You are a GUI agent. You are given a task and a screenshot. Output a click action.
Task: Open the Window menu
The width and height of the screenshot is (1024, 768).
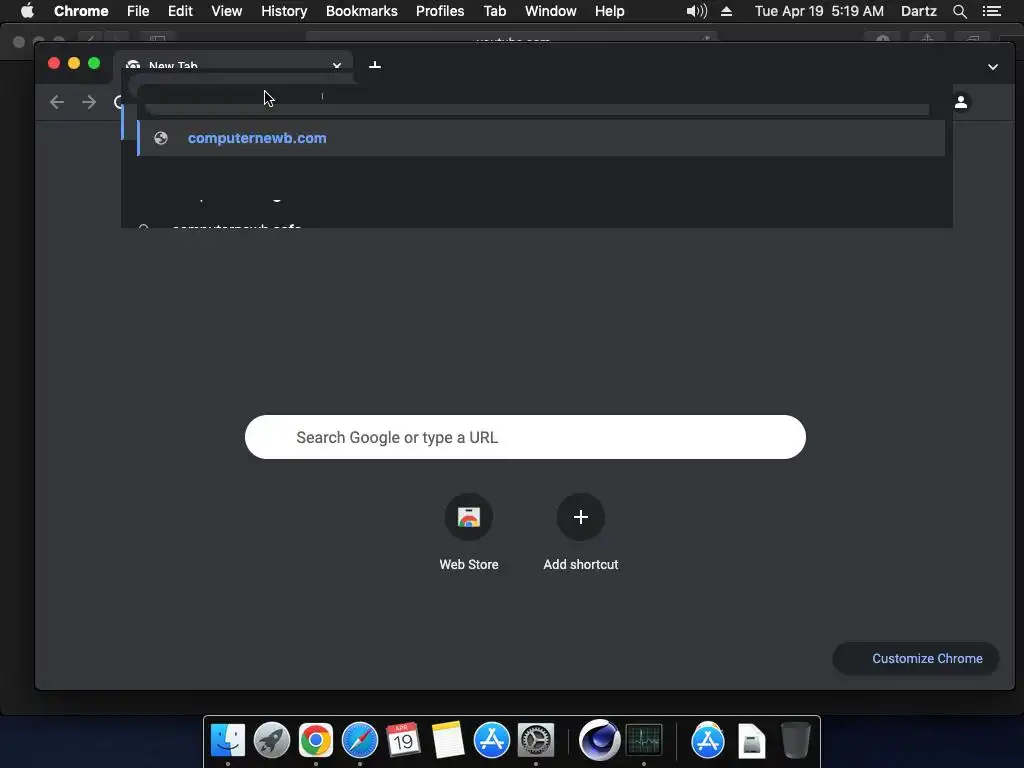[551, 11]
